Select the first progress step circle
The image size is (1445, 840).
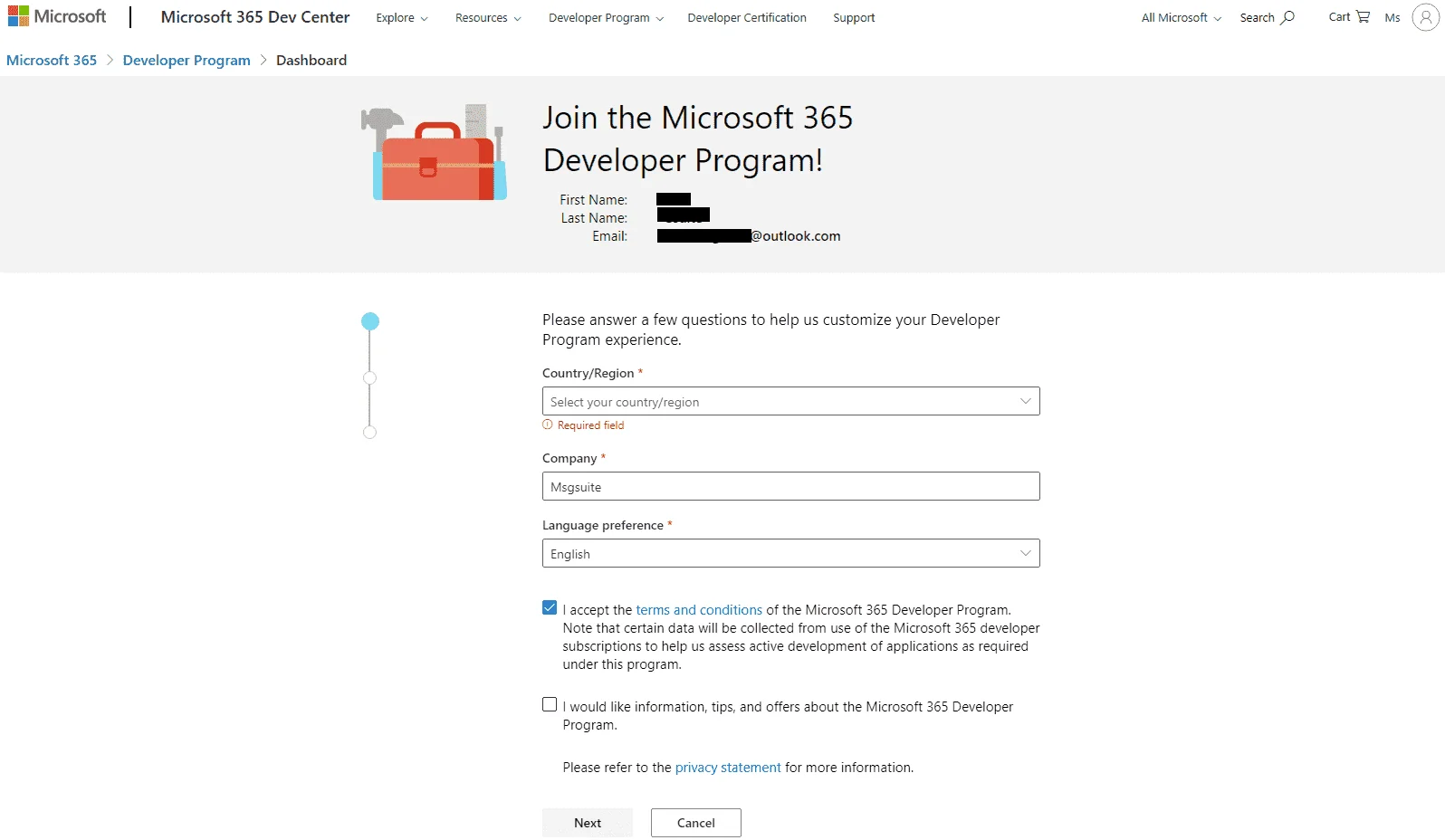[370, 321]
